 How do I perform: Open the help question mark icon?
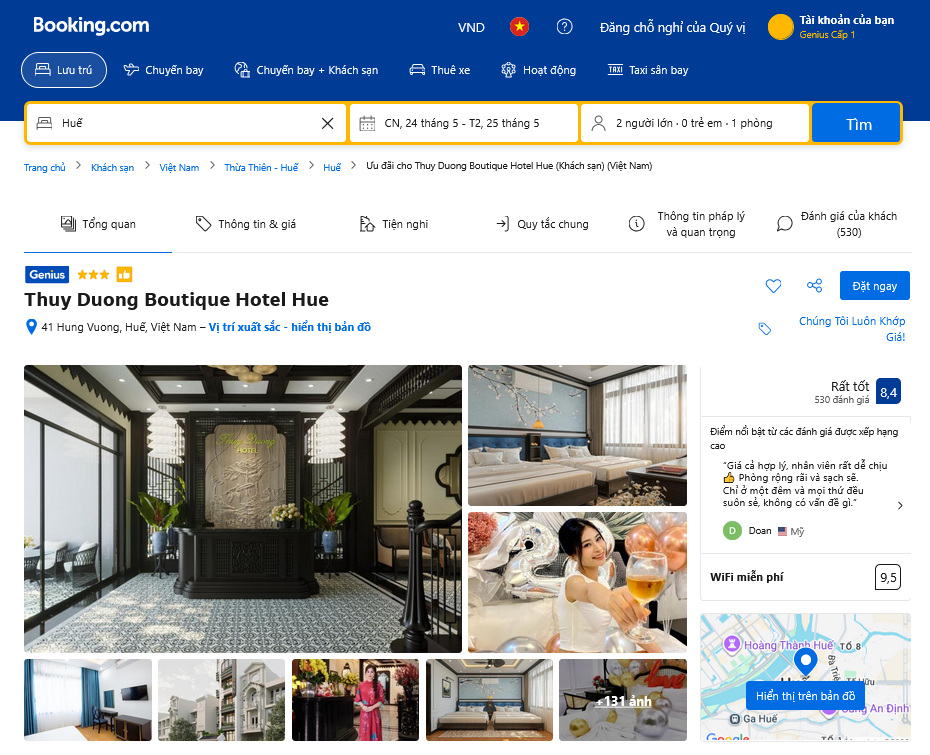(565, 27)
